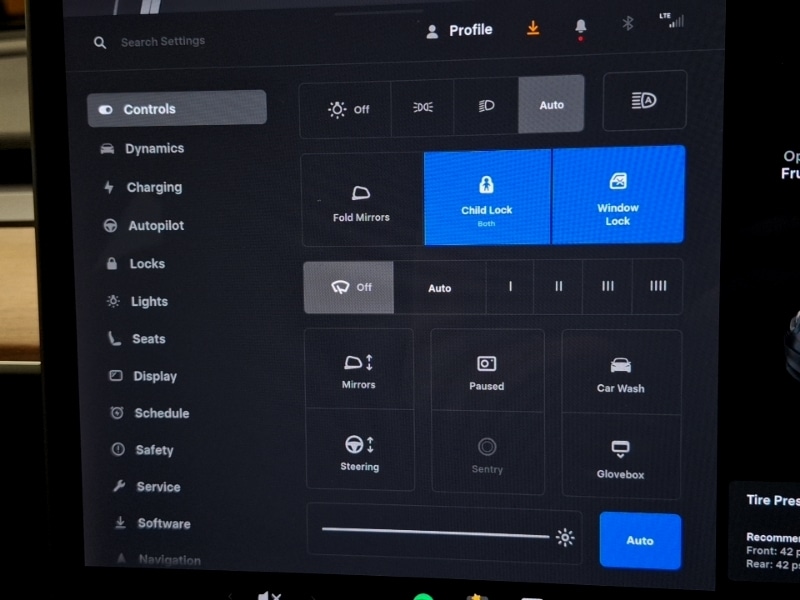Go to Charging settings
800x600 pixels.
[x=154, y=187]
